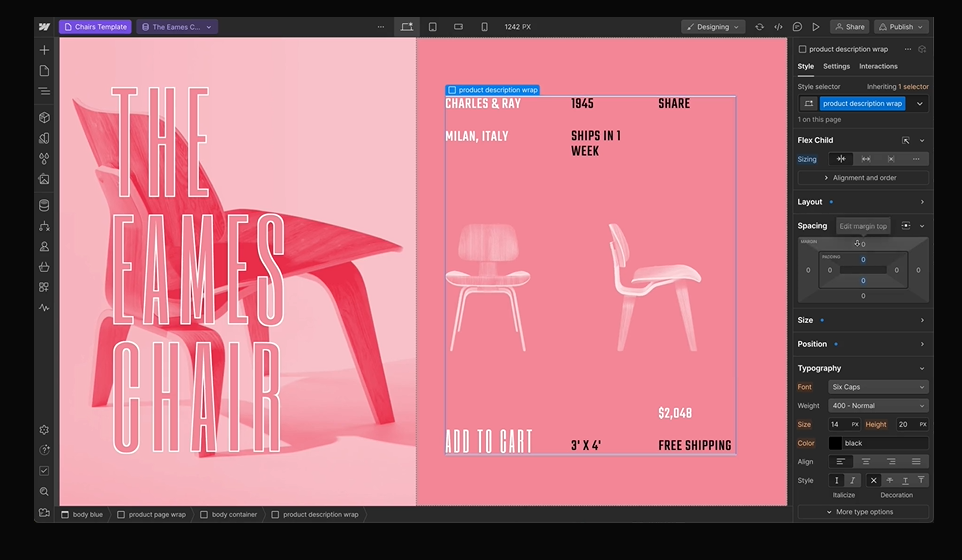Open the audit checkmark panel

tap(44, 470)
